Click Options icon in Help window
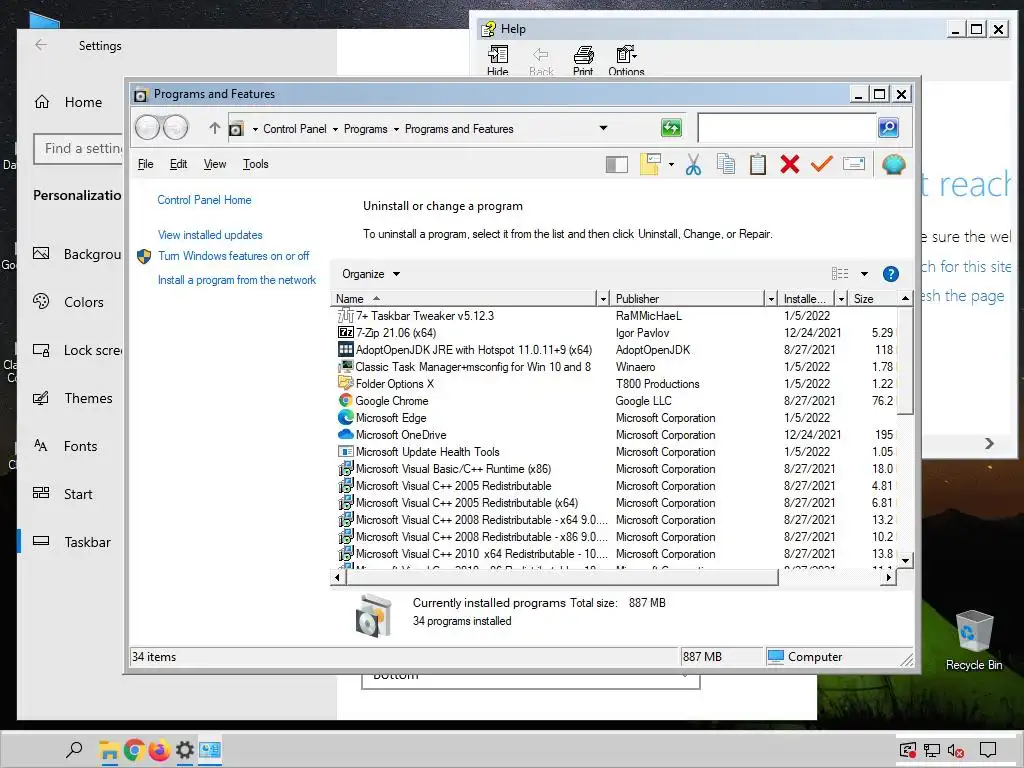Image resolution: width=1024 pixels, height=768 pixels. point(626,60)
